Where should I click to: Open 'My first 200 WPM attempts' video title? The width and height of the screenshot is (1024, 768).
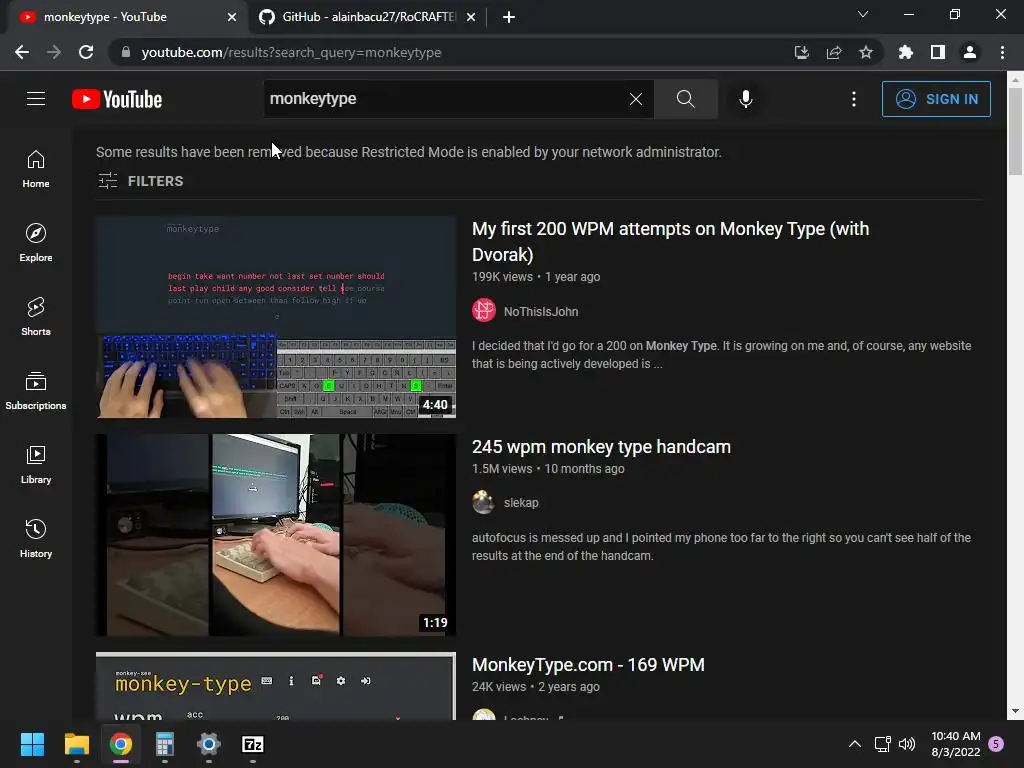pos(670,242)
